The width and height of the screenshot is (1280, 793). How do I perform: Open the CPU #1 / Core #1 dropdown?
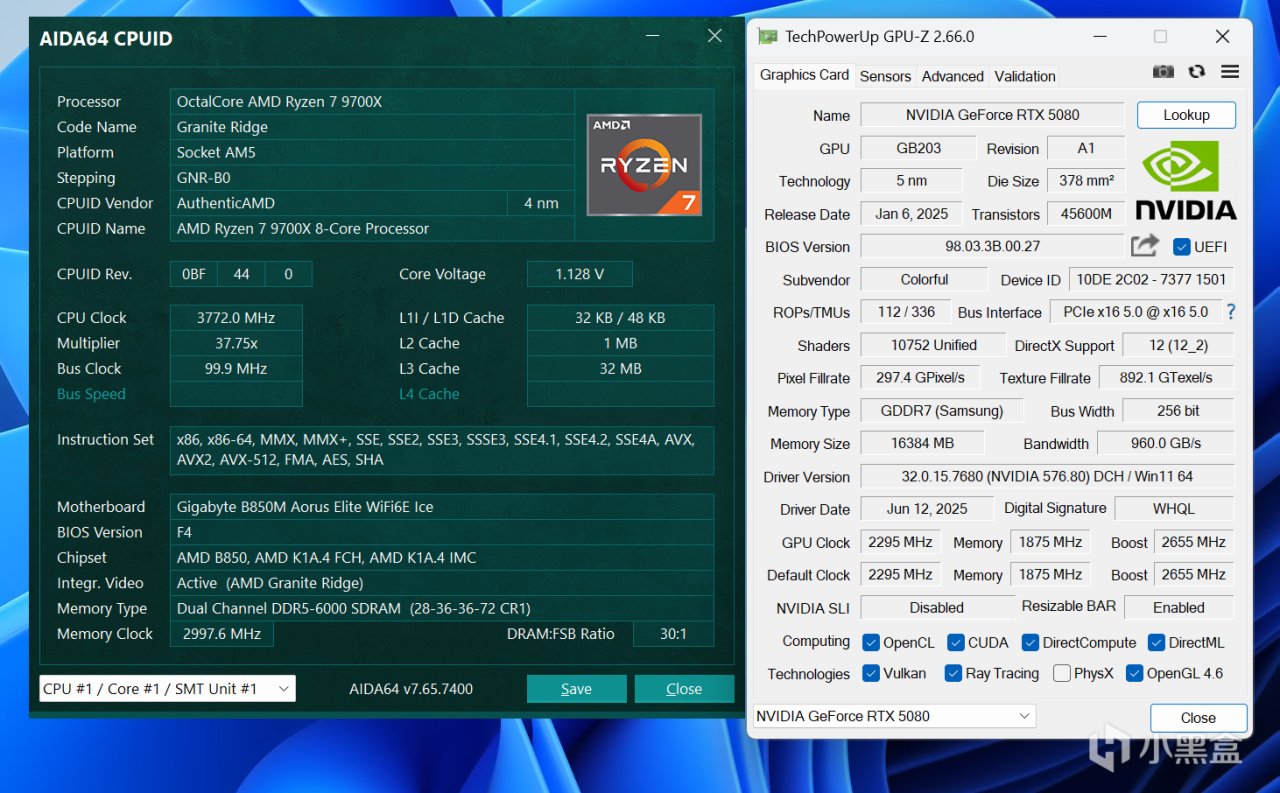[x=167, y=688]
